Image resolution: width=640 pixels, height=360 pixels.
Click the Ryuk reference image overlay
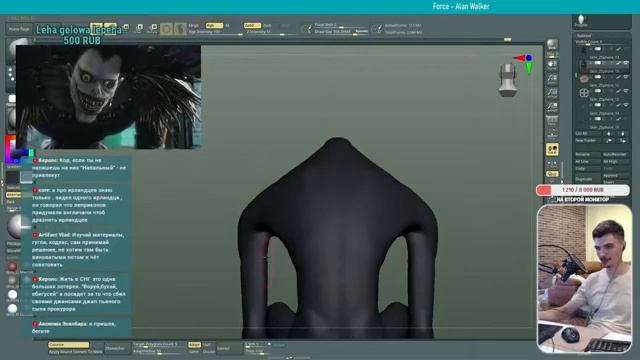108,97
